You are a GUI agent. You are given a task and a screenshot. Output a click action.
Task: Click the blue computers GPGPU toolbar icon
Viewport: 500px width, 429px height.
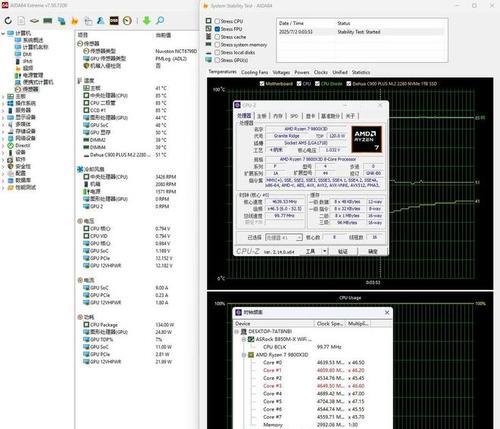click(61, 21)
